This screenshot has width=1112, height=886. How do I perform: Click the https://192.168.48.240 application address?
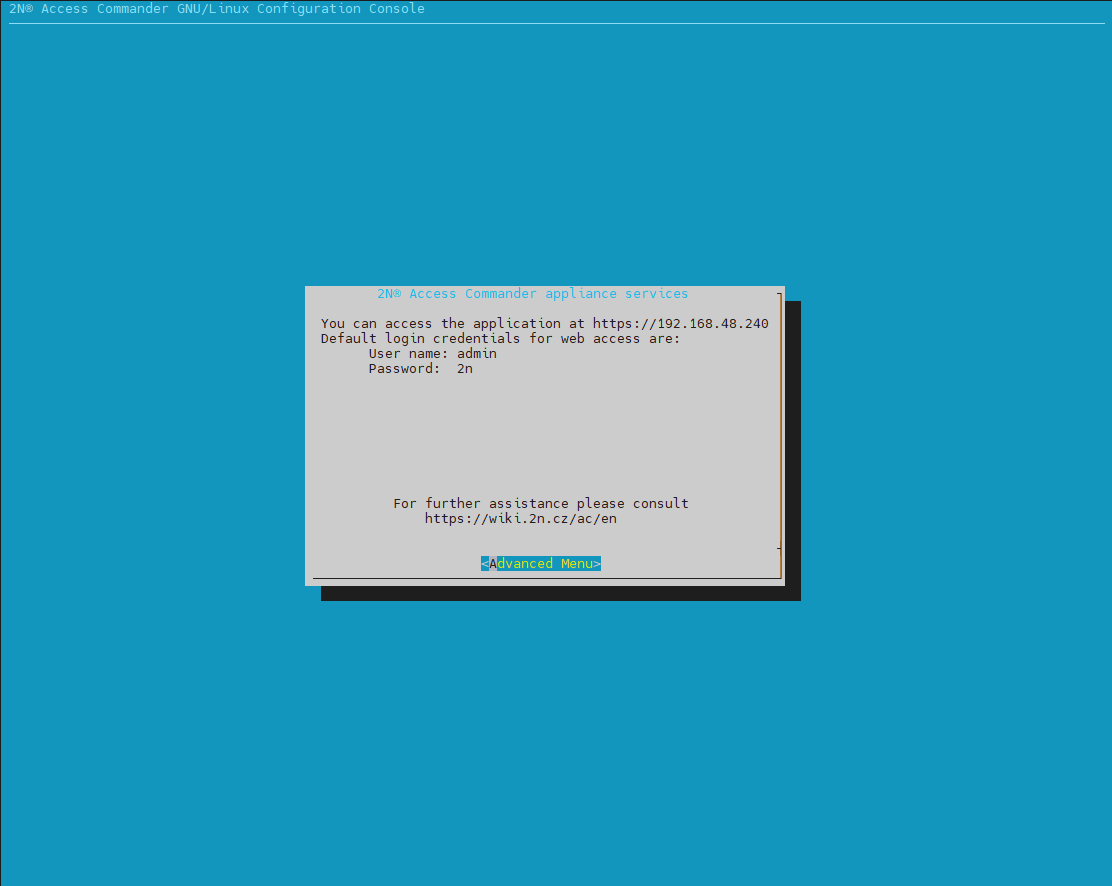coord(681,323)
